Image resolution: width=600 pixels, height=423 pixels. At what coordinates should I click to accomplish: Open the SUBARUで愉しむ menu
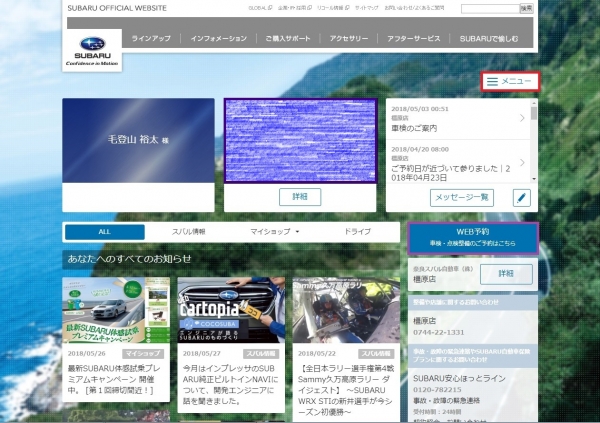[x=489, y=39]
